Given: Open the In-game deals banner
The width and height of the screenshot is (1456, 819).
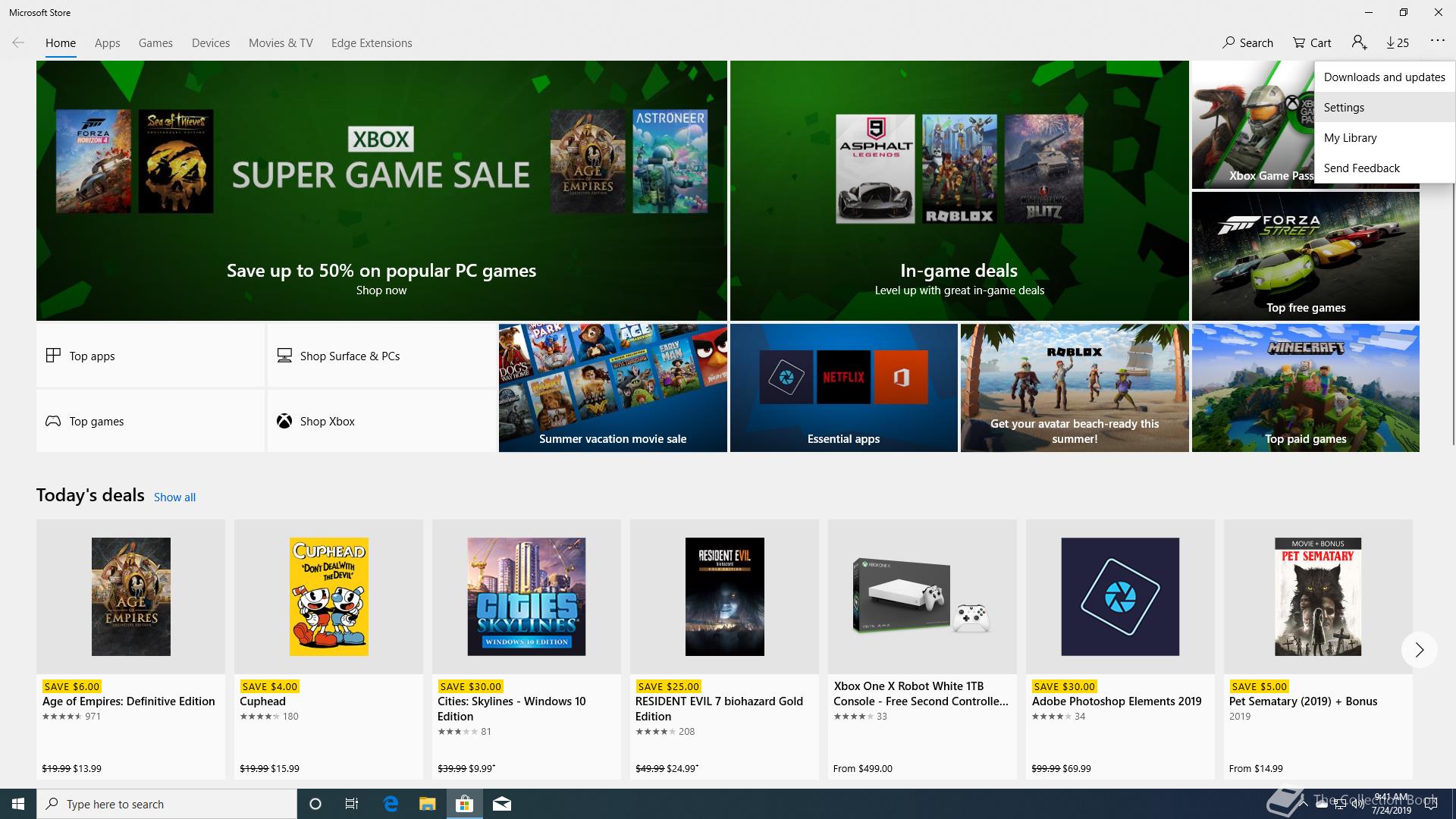Looking at the screenshot, I should pos(959,190).
